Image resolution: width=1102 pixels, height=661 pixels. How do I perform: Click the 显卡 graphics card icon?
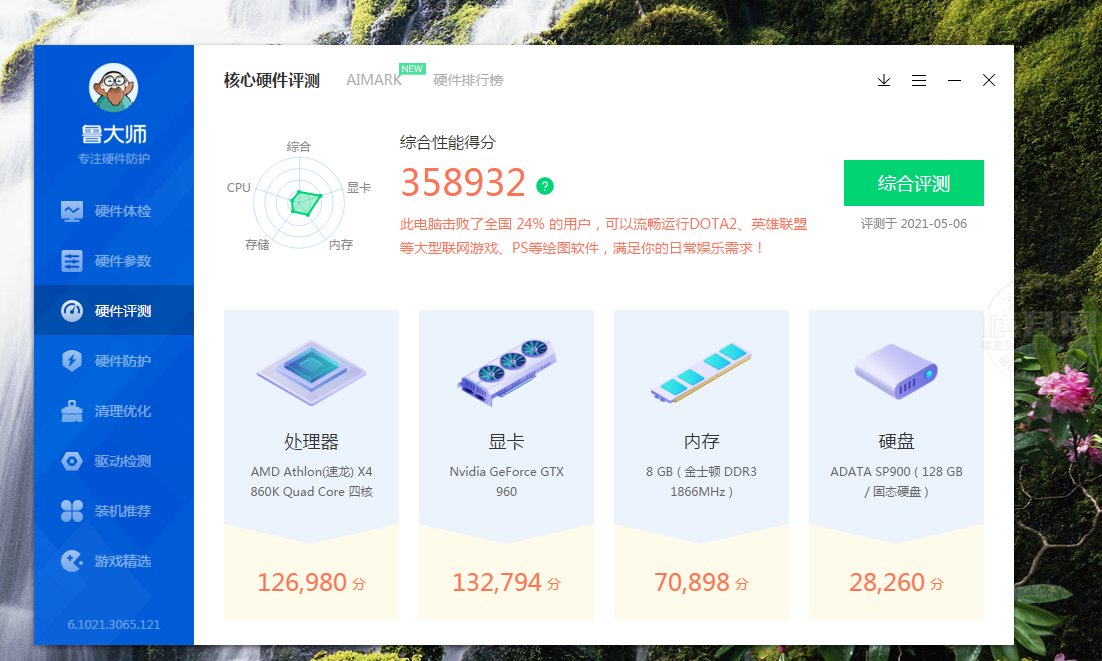(x=506, y=373)
